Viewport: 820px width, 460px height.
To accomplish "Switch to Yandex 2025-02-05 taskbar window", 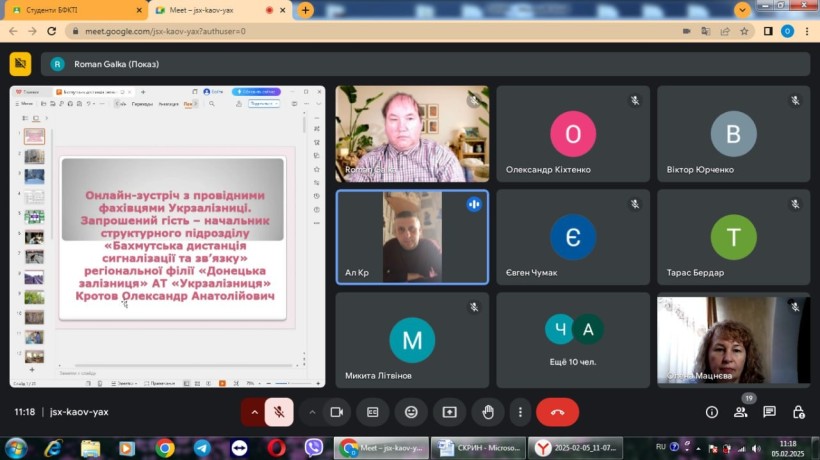I will click(576, 448).
